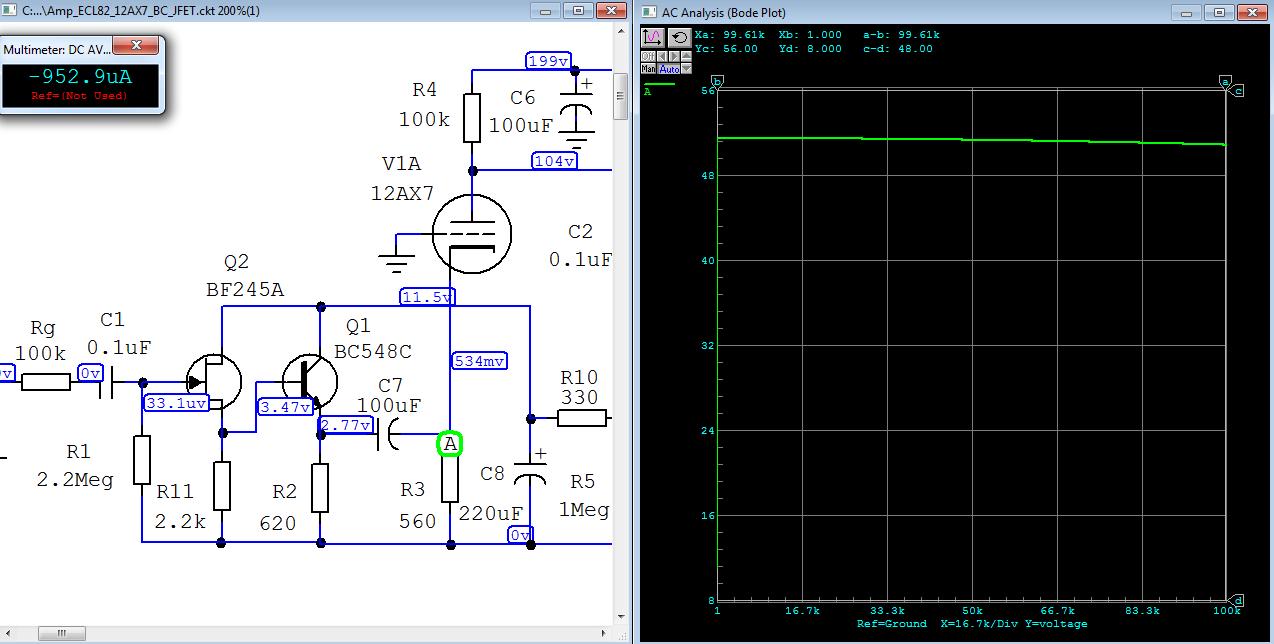1274x644 pixels.
Task: Click the schematic horizontal scrollbar thumb
Action: [62, 634]
